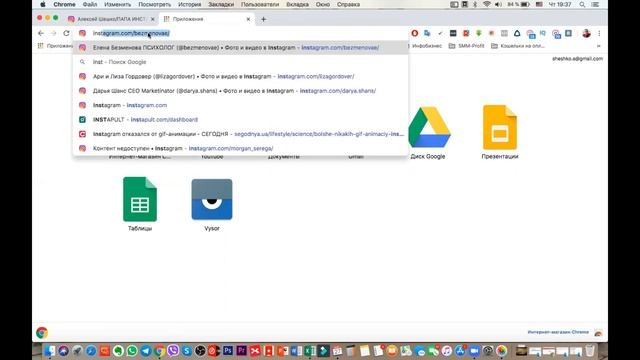
Task: Select the morgan_serega Instagram suggestion
Action: 241,148
